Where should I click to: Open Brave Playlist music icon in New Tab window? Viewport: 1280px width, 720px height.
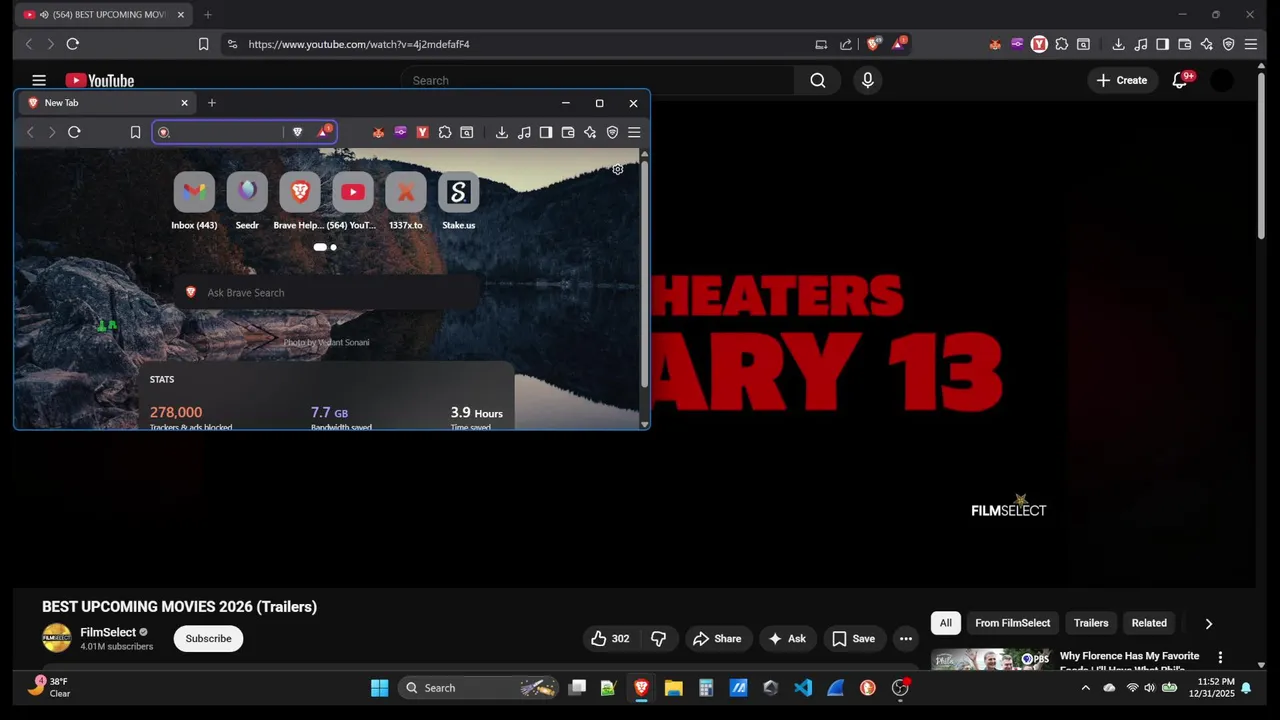click(524, 132)
